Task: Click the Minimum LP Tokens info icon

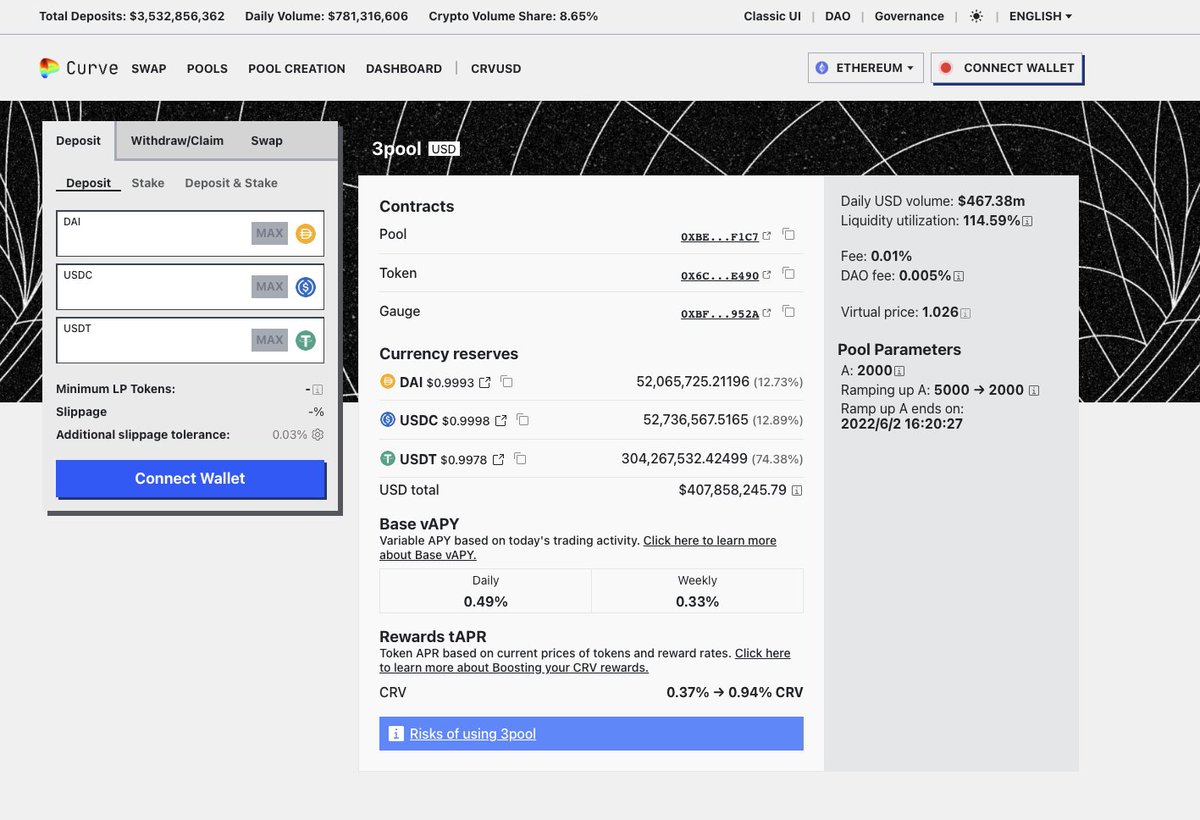Action: [317, 390]
